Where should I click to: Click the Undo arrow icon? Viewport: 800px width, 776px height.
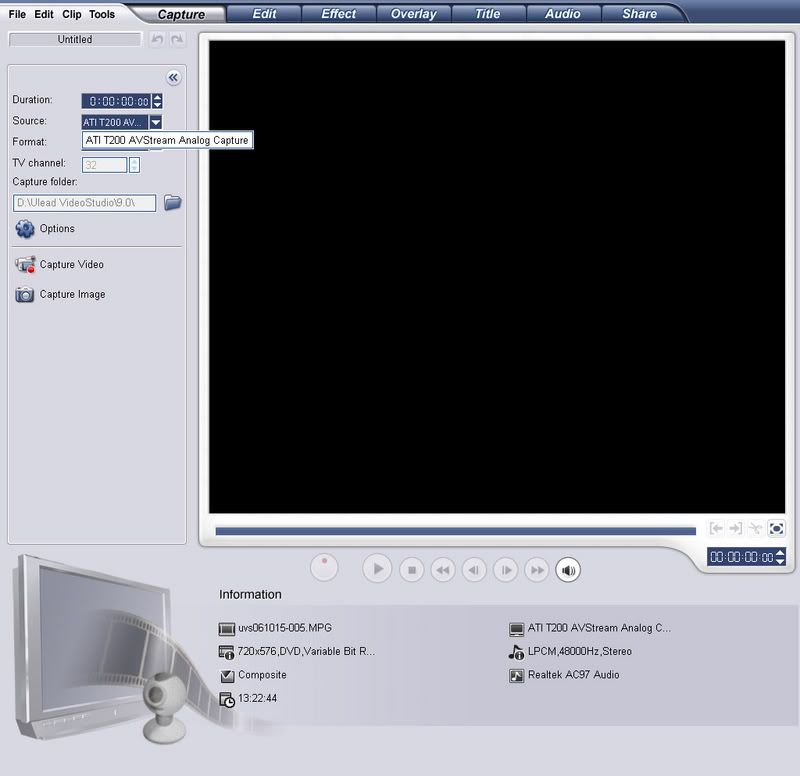point(157,39)
